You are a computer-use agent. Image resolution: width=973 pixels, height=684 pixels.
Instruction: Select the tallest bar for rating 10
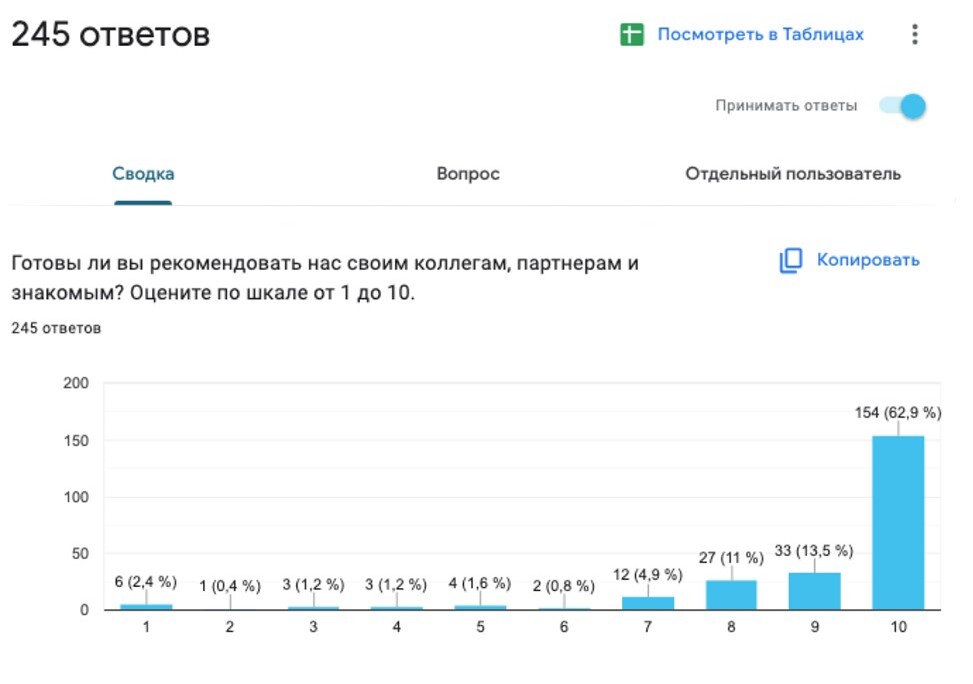click(897, 520)
